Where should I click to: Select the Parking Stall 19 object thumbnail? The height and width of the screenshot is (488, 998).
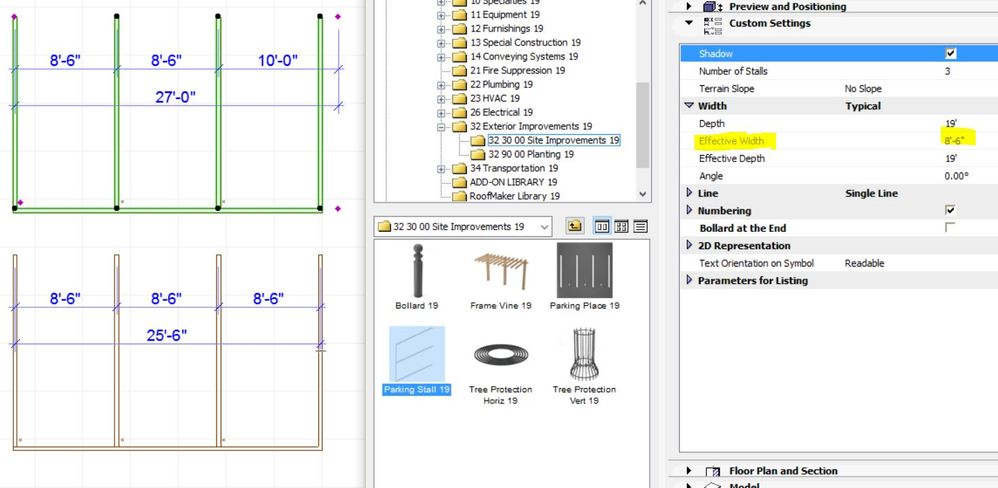click(x=417, y=354)
